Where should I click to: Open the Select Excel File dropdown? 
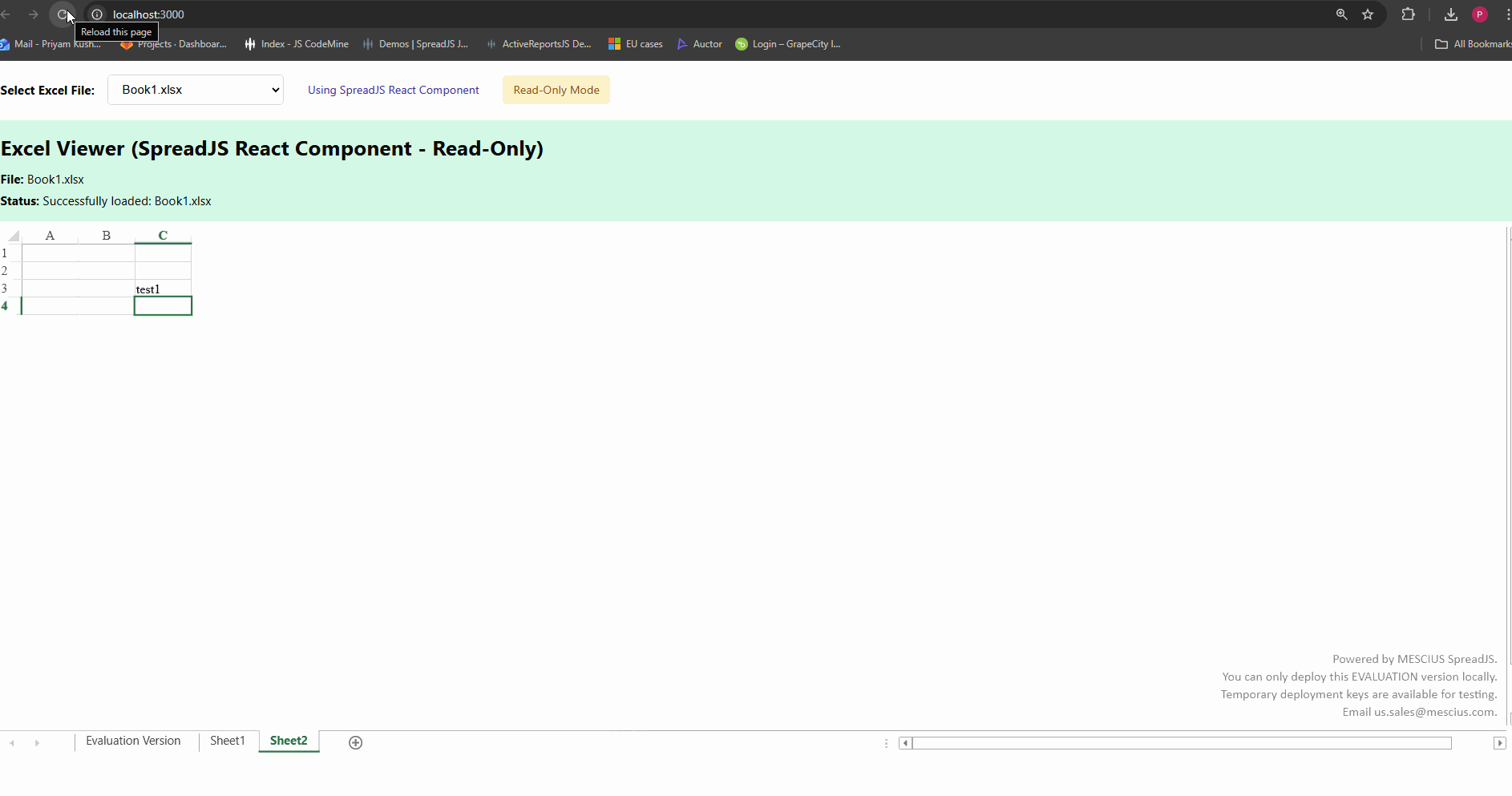196,90
